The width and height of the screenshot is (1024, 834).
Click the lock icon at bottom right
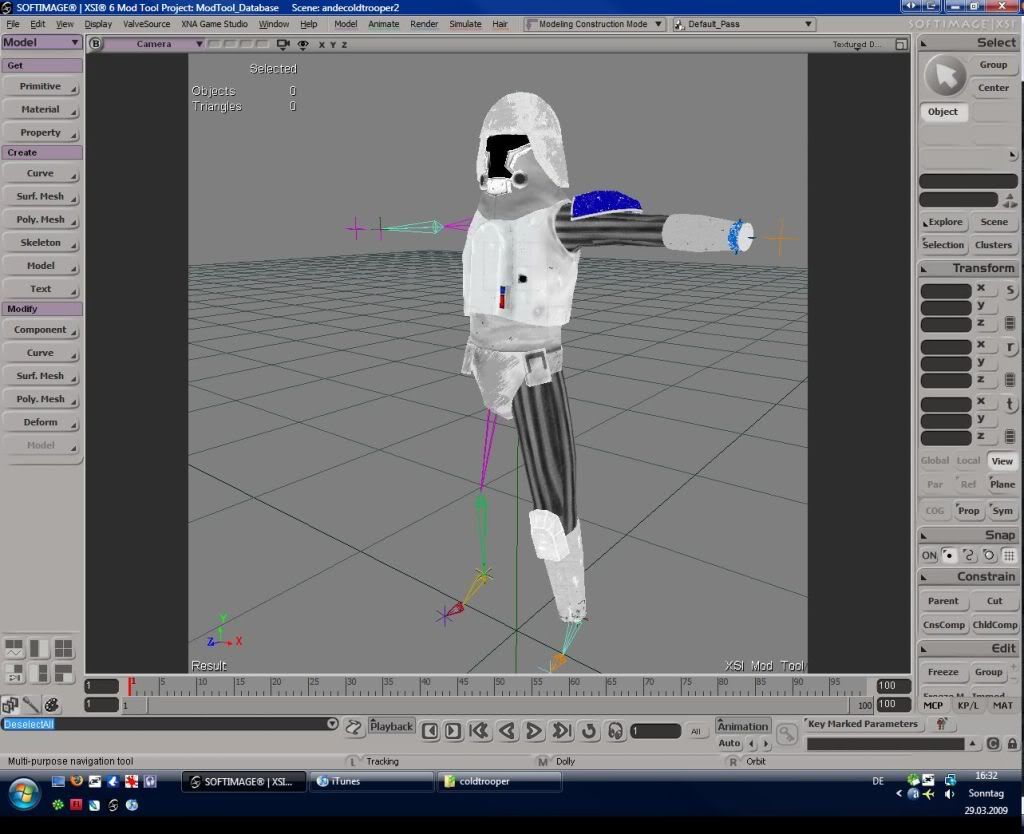click(x=1012, y=743)
